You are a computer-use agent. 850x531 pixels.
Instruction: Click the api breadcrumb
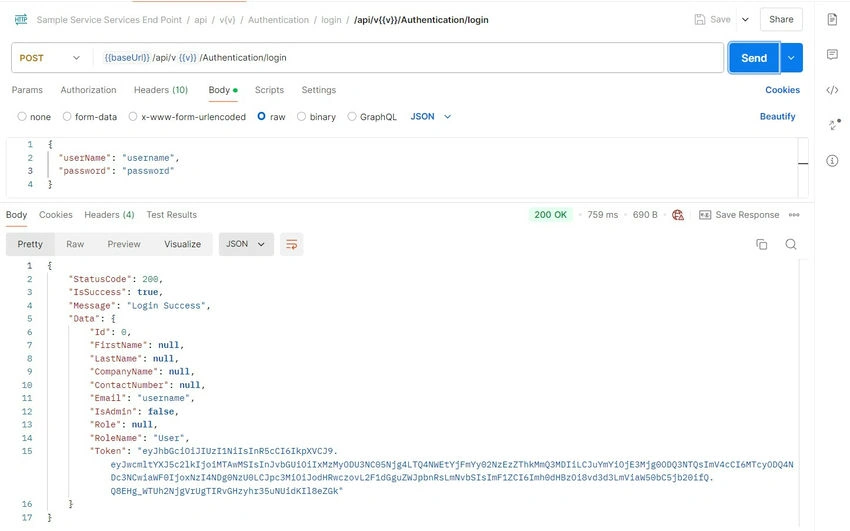[x=201, y=20]
